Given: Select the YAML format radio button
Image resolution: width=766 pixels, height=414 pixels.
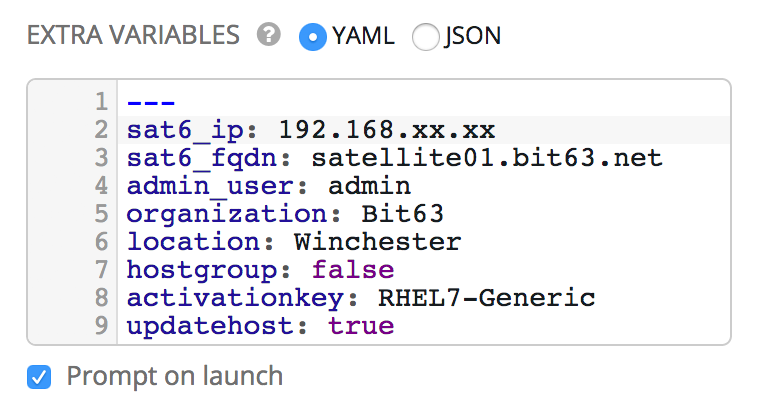Looking at the screenshot, I should [313, 37].
